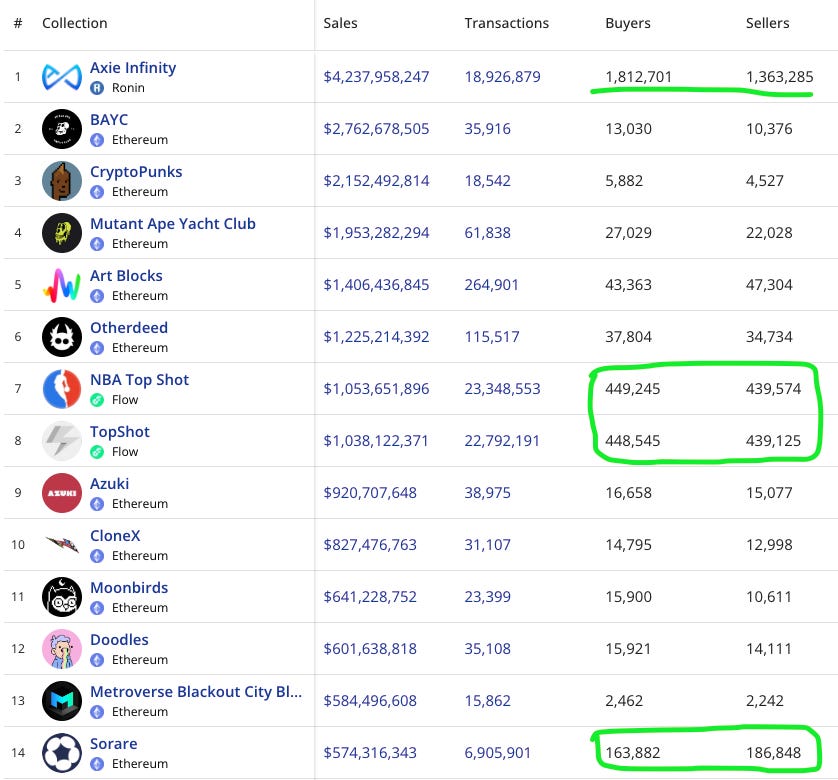
Task: Open the CryptoPunks collection link
Action: click(x=136, y=172)
